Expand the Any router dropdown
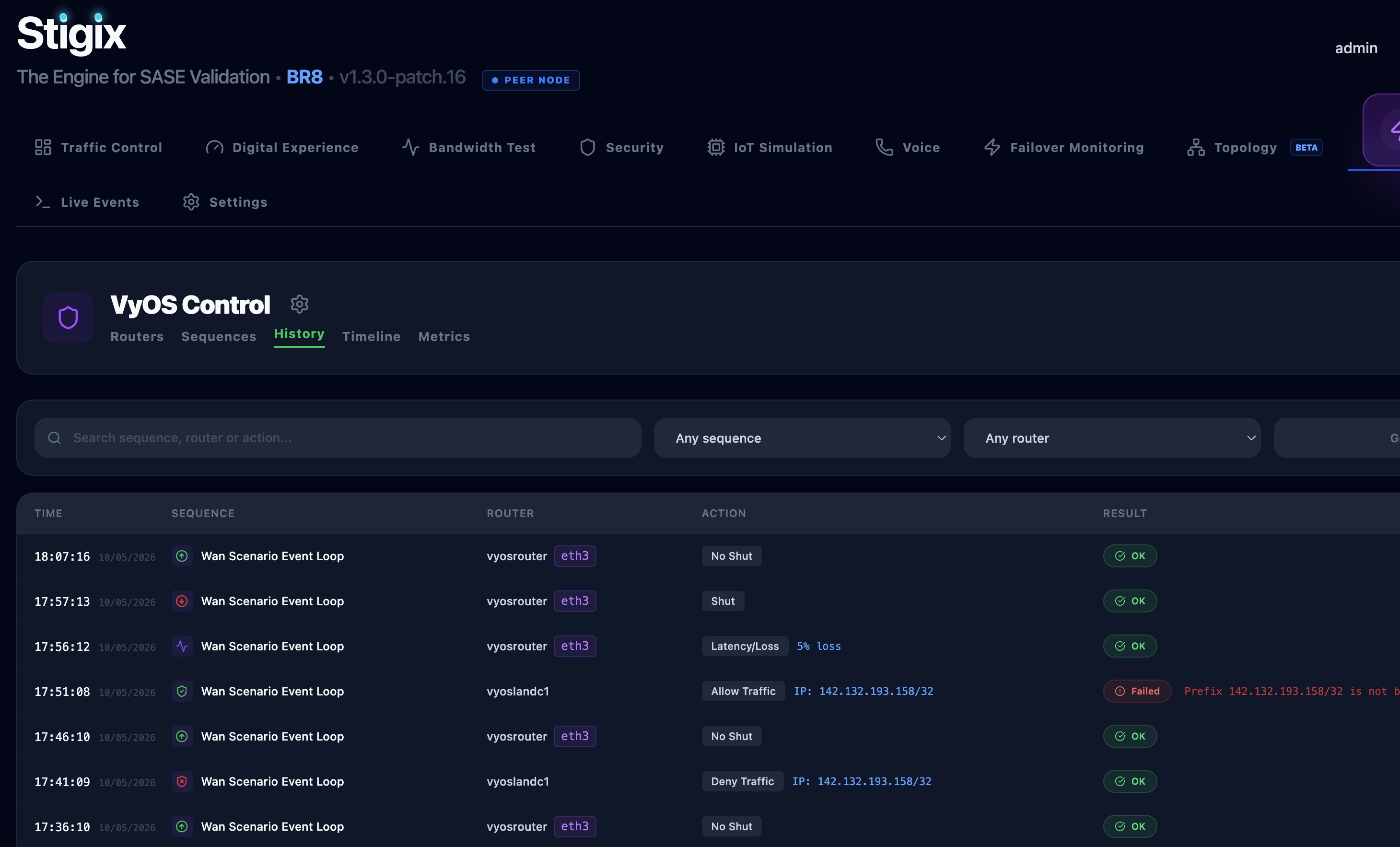This screenshot has height=847, width=1400. click(1112, 438)
